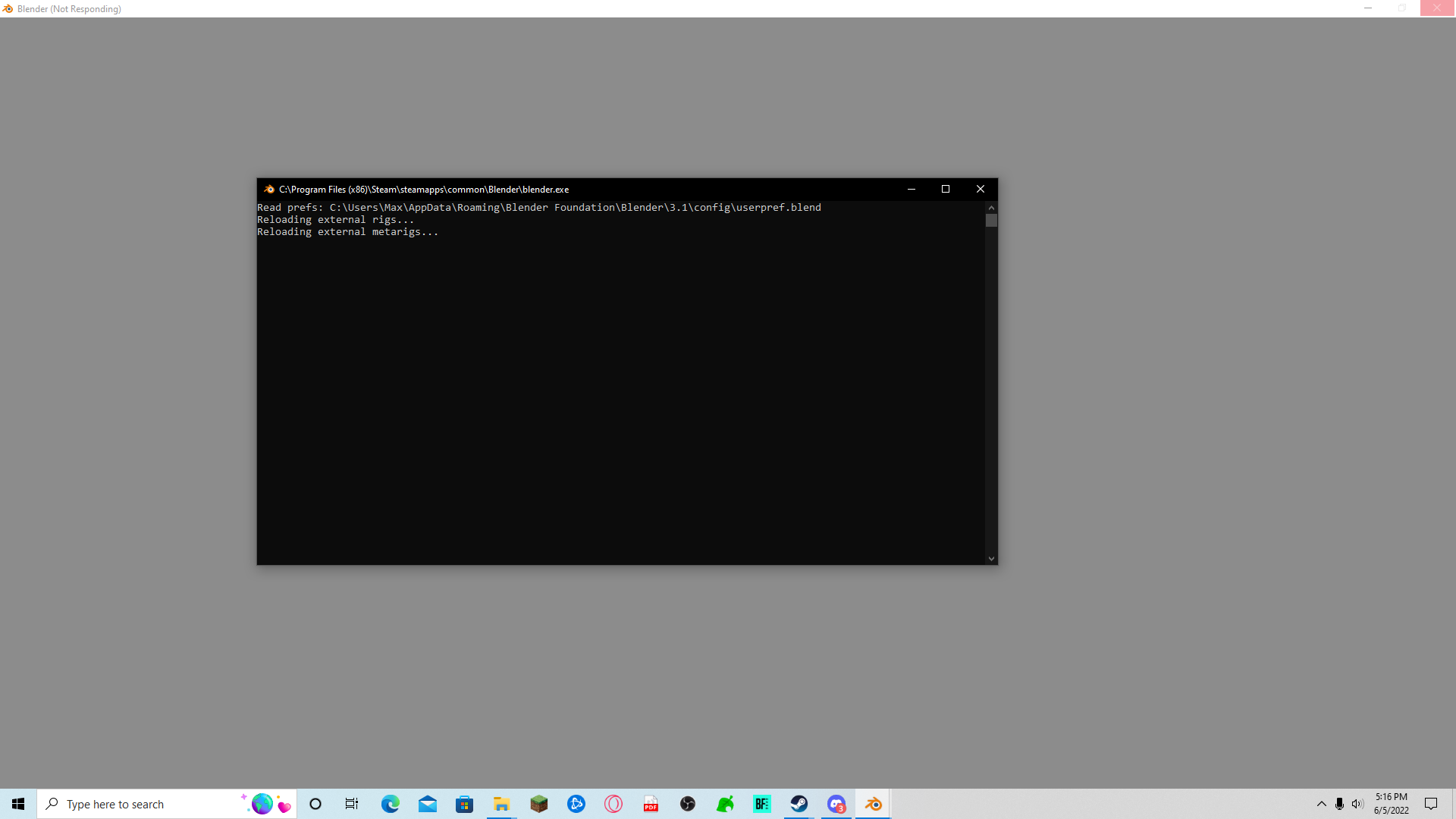This screenshot has height=819, width=1456.
Task: Open the Start menu
Action: pyautogui.click(x=18, y=804)
